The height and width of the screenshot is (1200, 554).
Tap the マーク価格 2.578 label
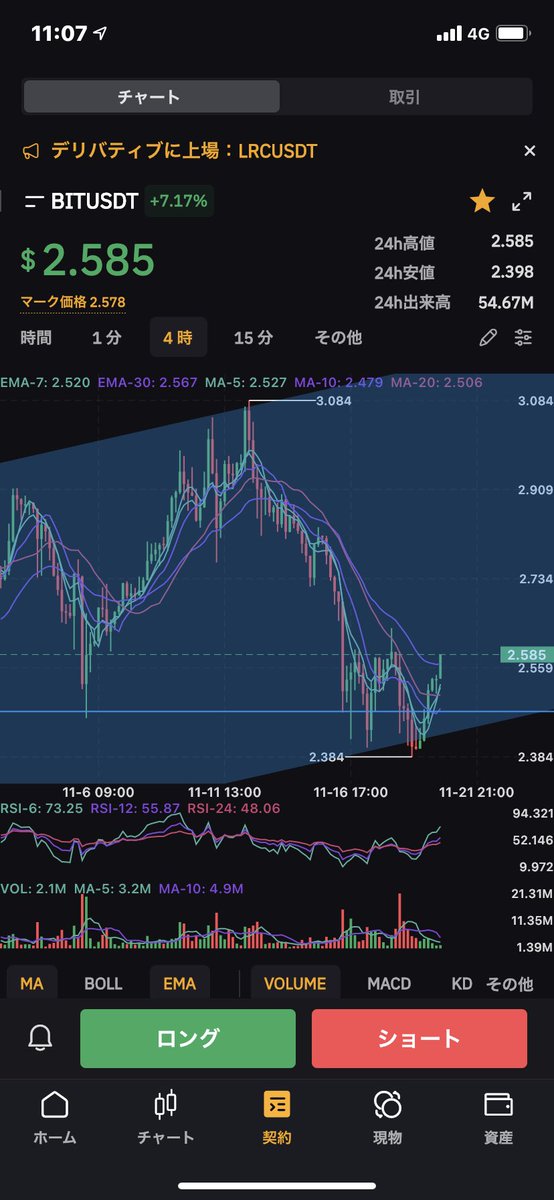[73, 301]
